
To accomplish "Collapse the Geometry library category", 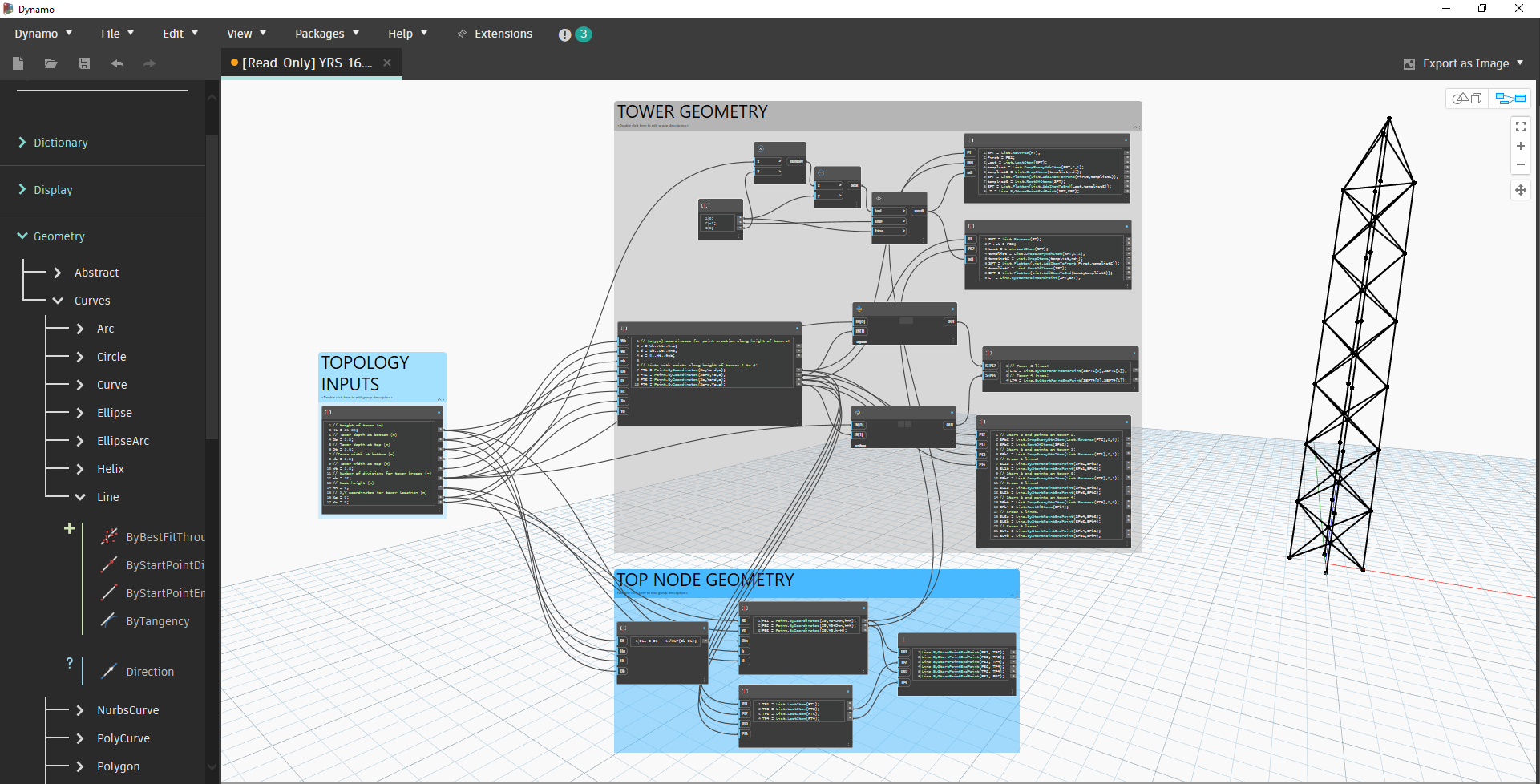I will click(x=22, y=236).
